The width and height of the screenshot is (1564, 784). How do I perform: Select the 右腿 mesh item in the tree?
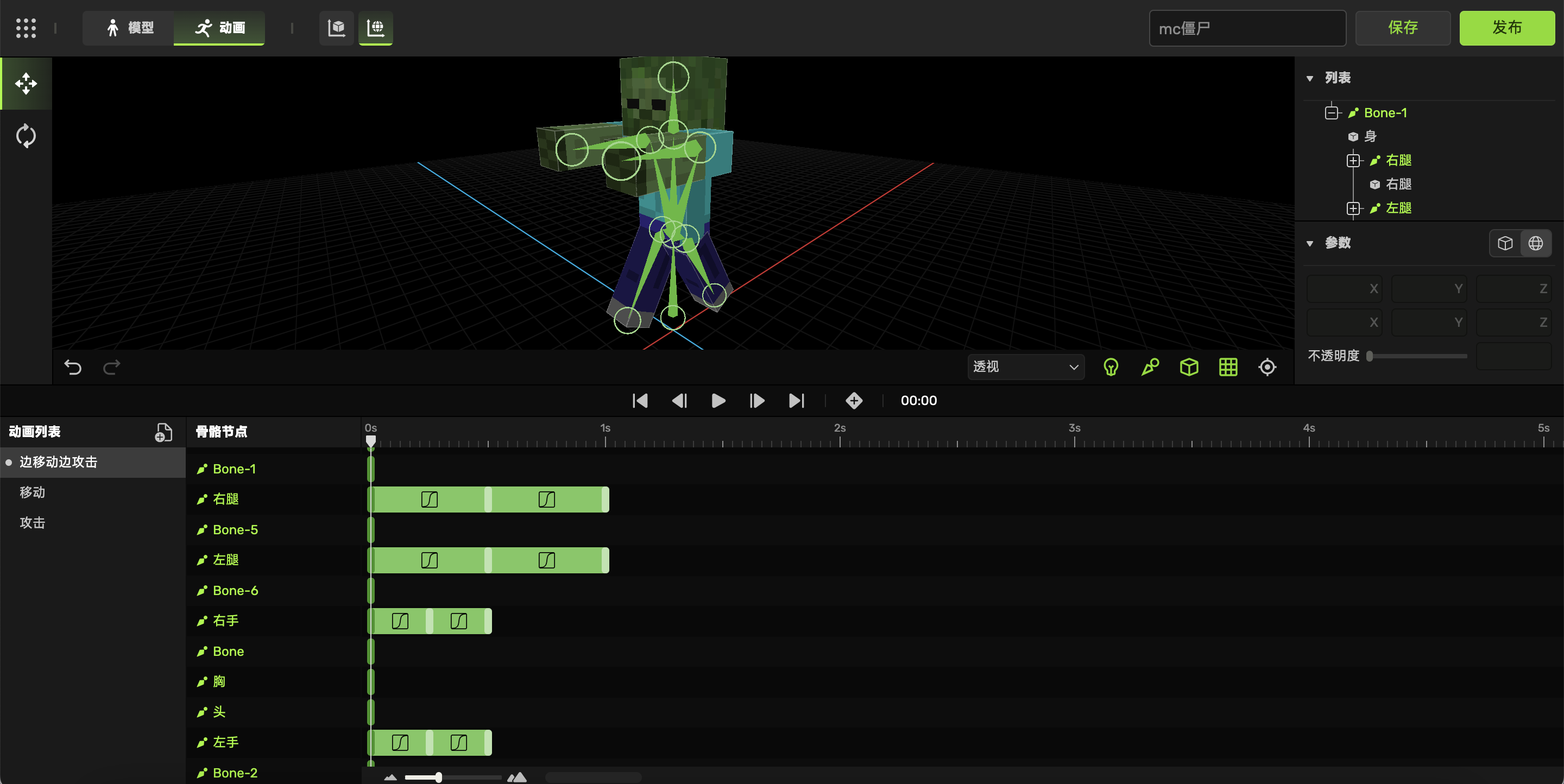(x=1398, y=184)
